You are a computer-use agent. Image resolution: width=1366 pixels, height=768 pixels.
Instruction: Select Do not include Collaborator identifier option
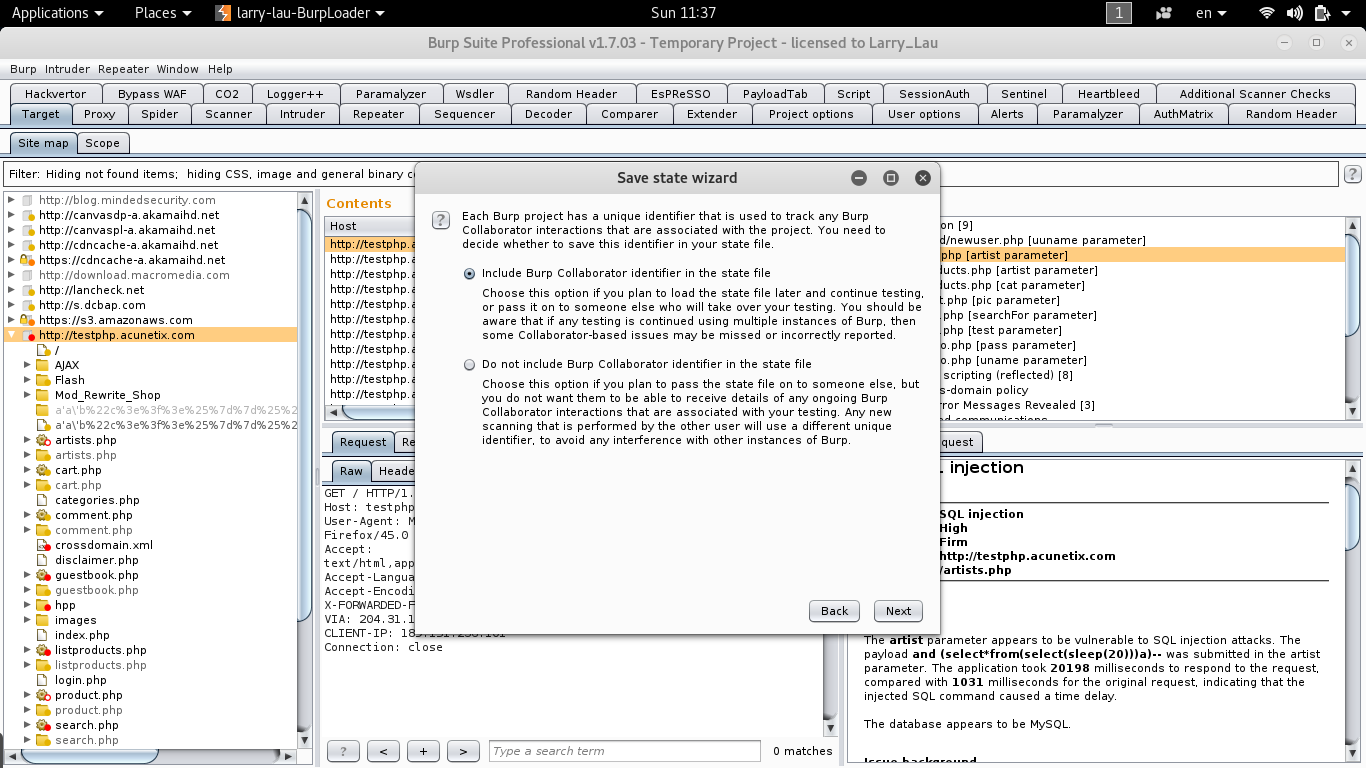470,365
